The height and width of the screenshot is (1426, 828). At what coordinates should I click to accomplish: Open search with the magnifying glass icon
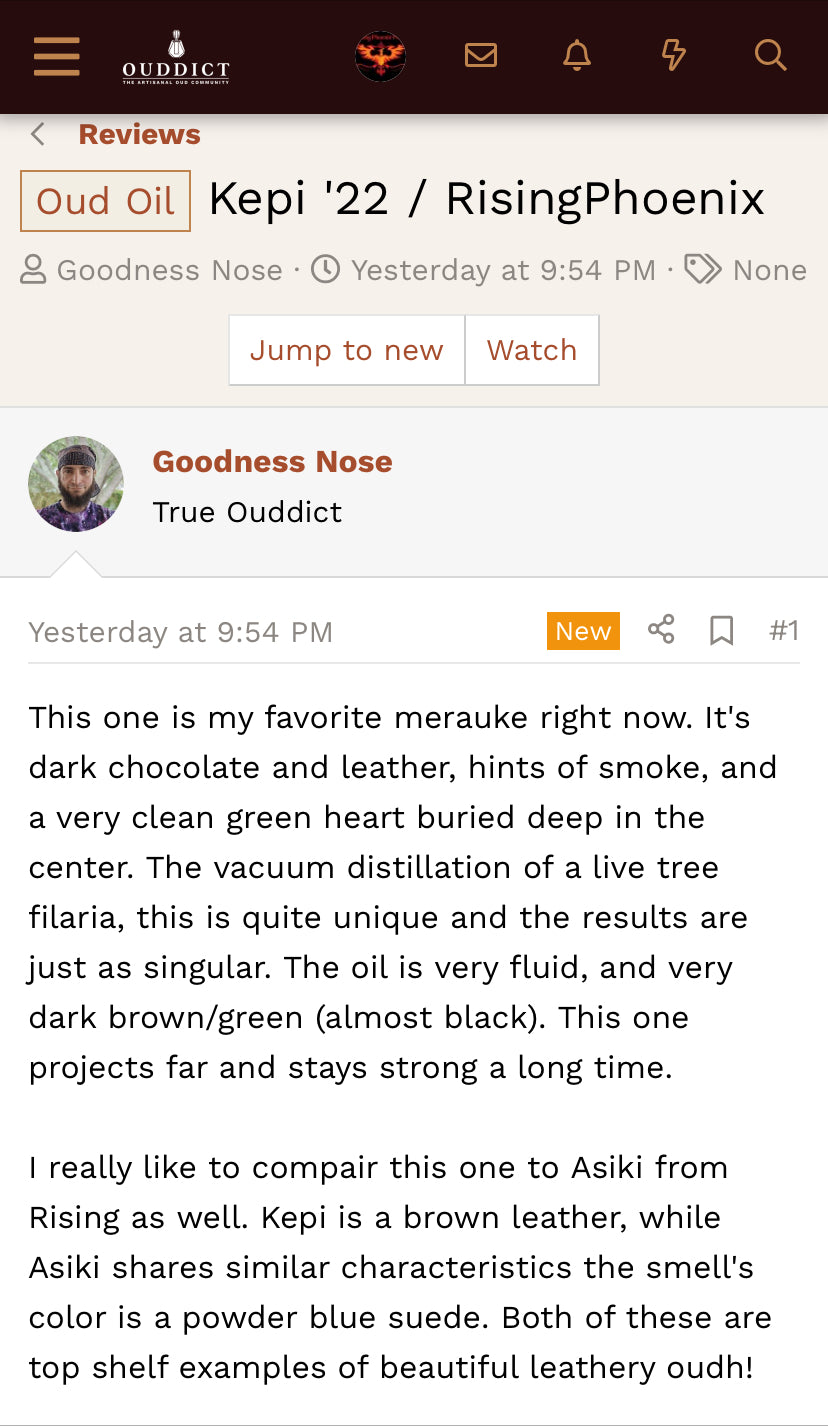(x=770, y=55)
